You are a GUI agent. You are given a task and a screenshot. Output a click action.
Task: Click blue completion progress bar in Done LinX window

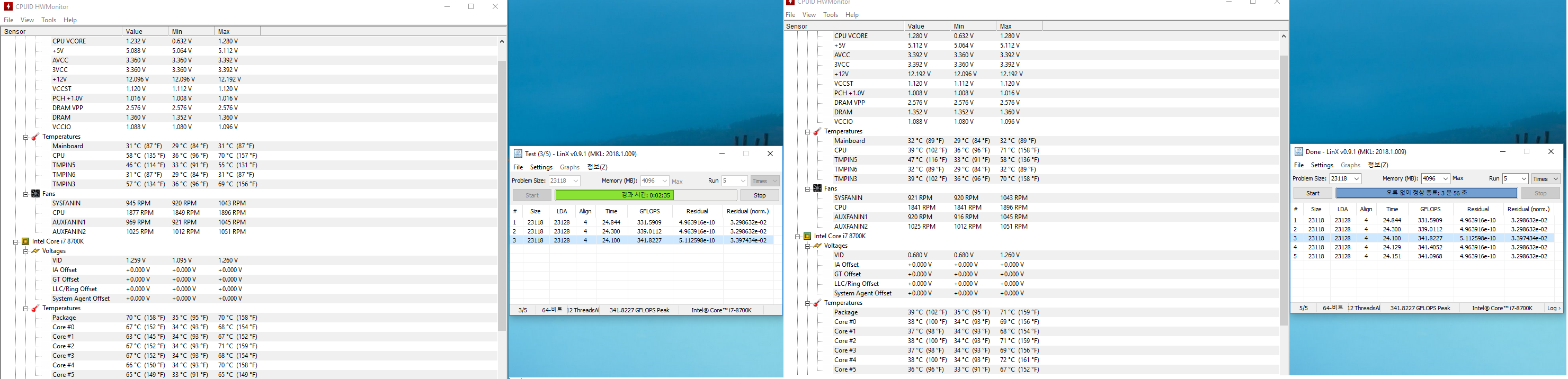click(1426, 193)
